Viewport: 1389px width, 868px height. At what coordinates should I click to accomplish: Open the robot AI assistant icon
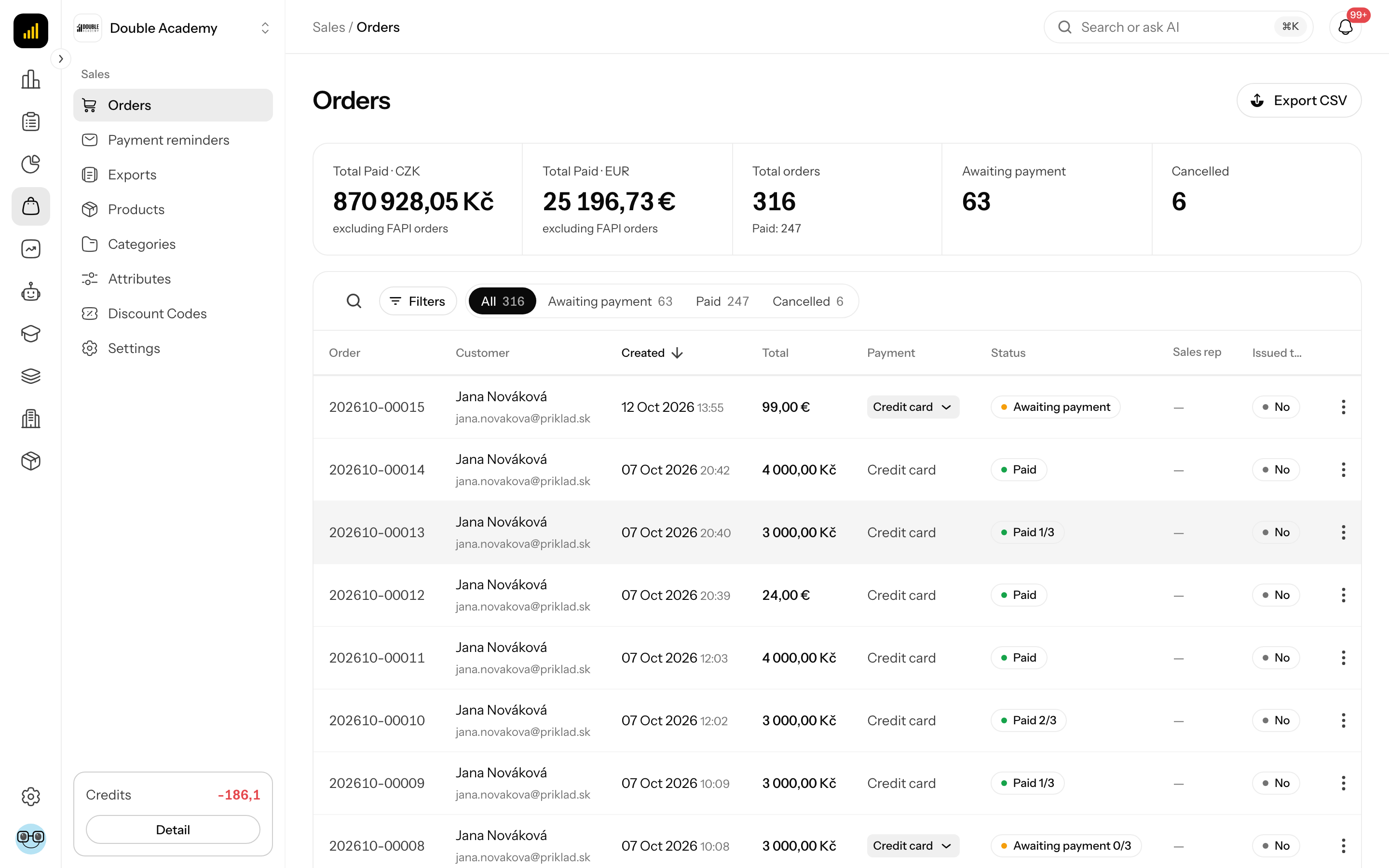point(30,292)
